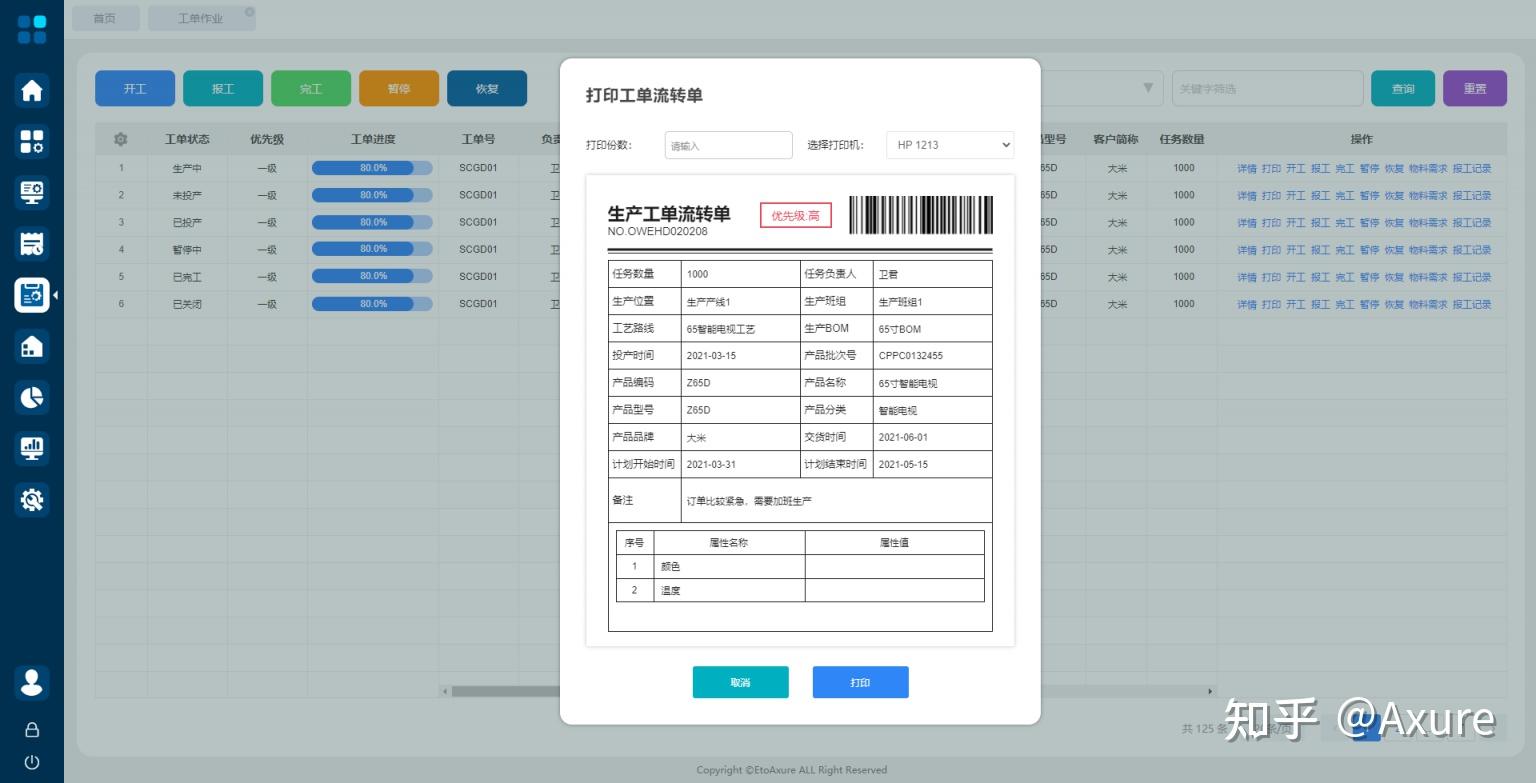Viewport: 1536px width, 783px height.
Task: Click the 80.0% progress bar of row one
Action: click(371, 167)
